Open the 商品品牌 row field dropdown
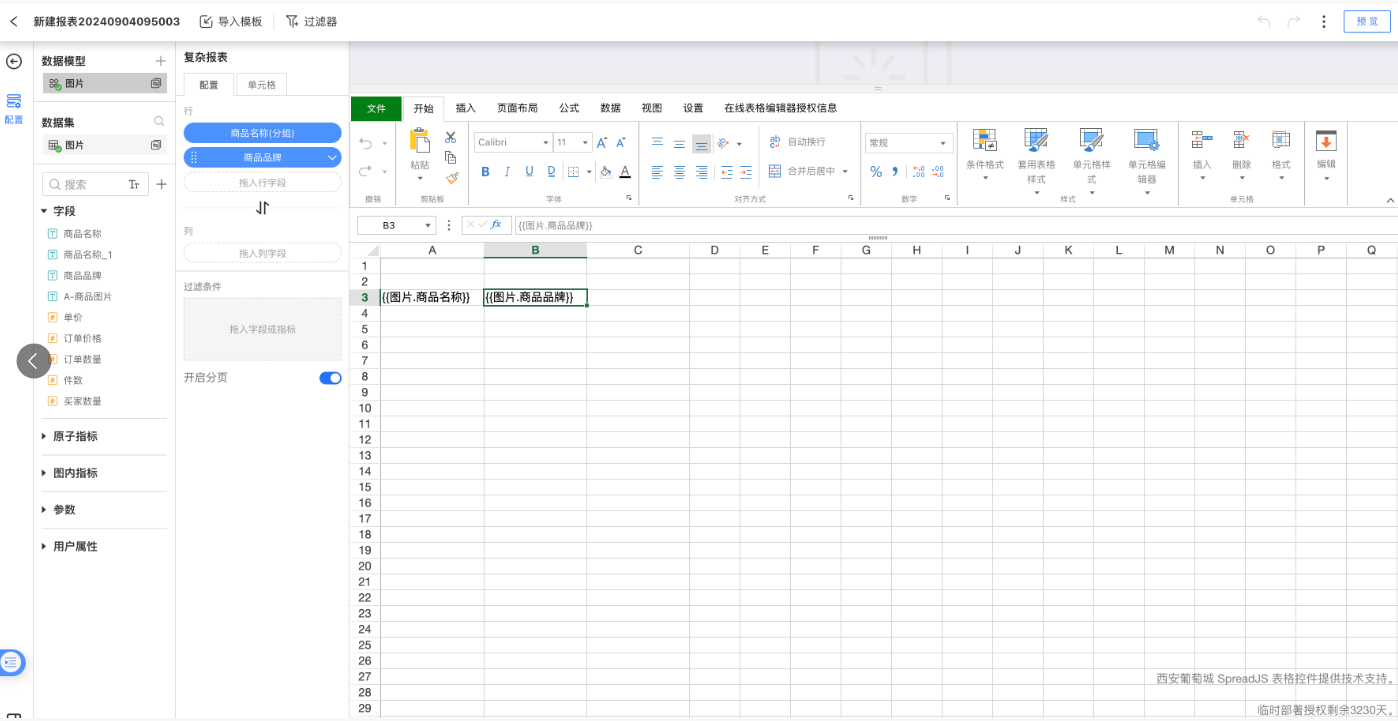Image resolution: width=1398 pixels, height=721 pixels. pos(333,157)
